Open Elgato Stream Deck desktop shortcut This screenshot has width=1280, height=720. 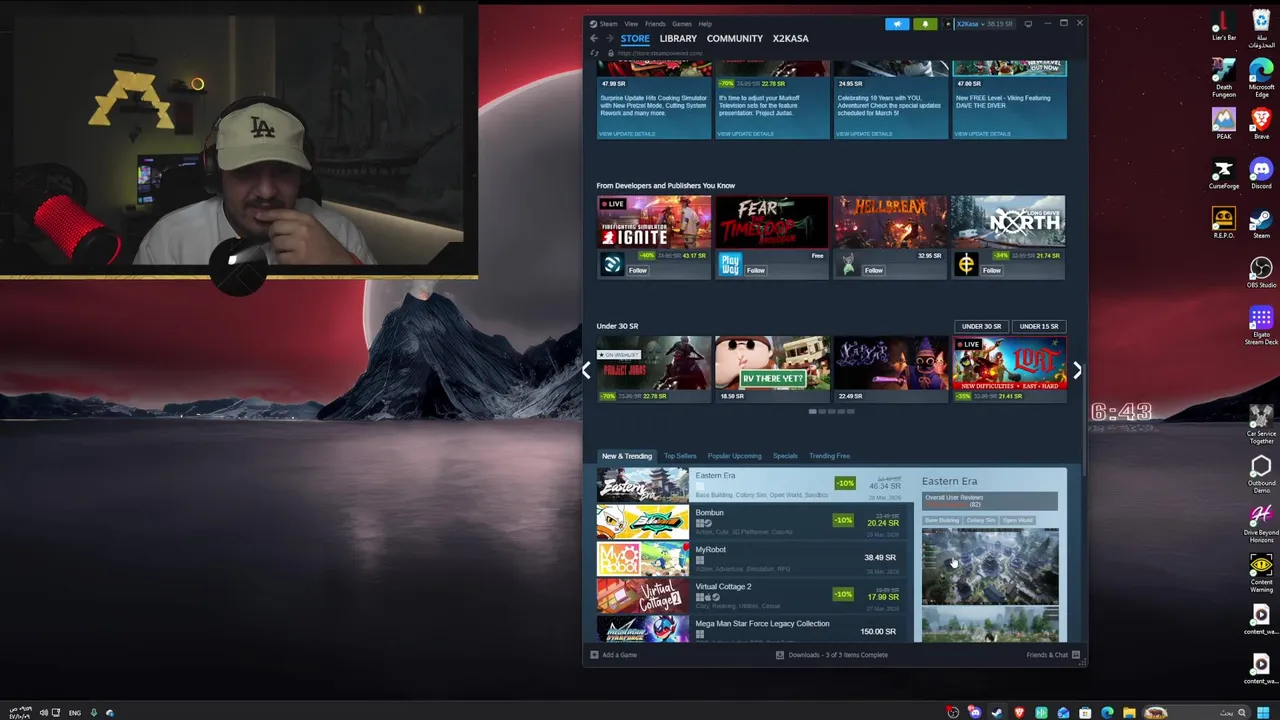(x=1261, y=326)
